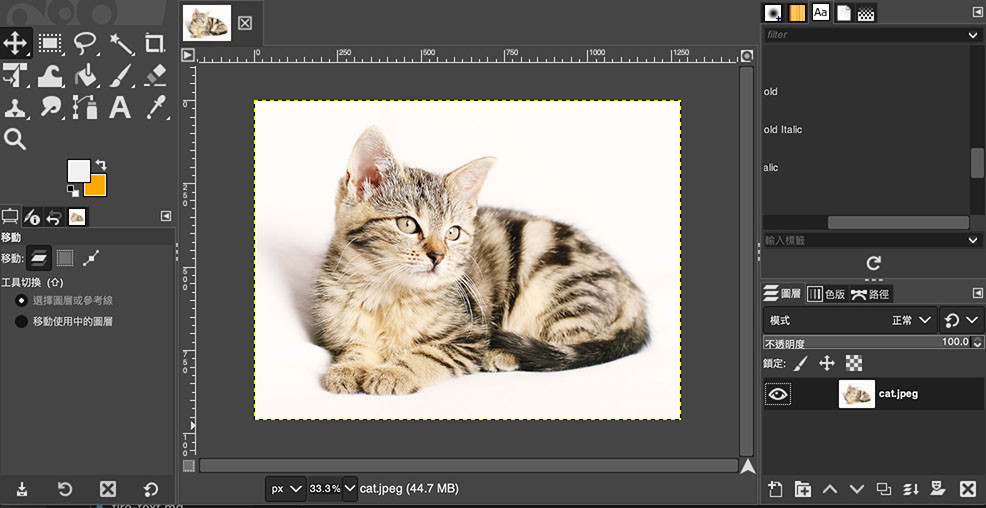Open the px units dropdown
Image resolution: width=986 pixels, height=508 pixels.
click(286, 489)
